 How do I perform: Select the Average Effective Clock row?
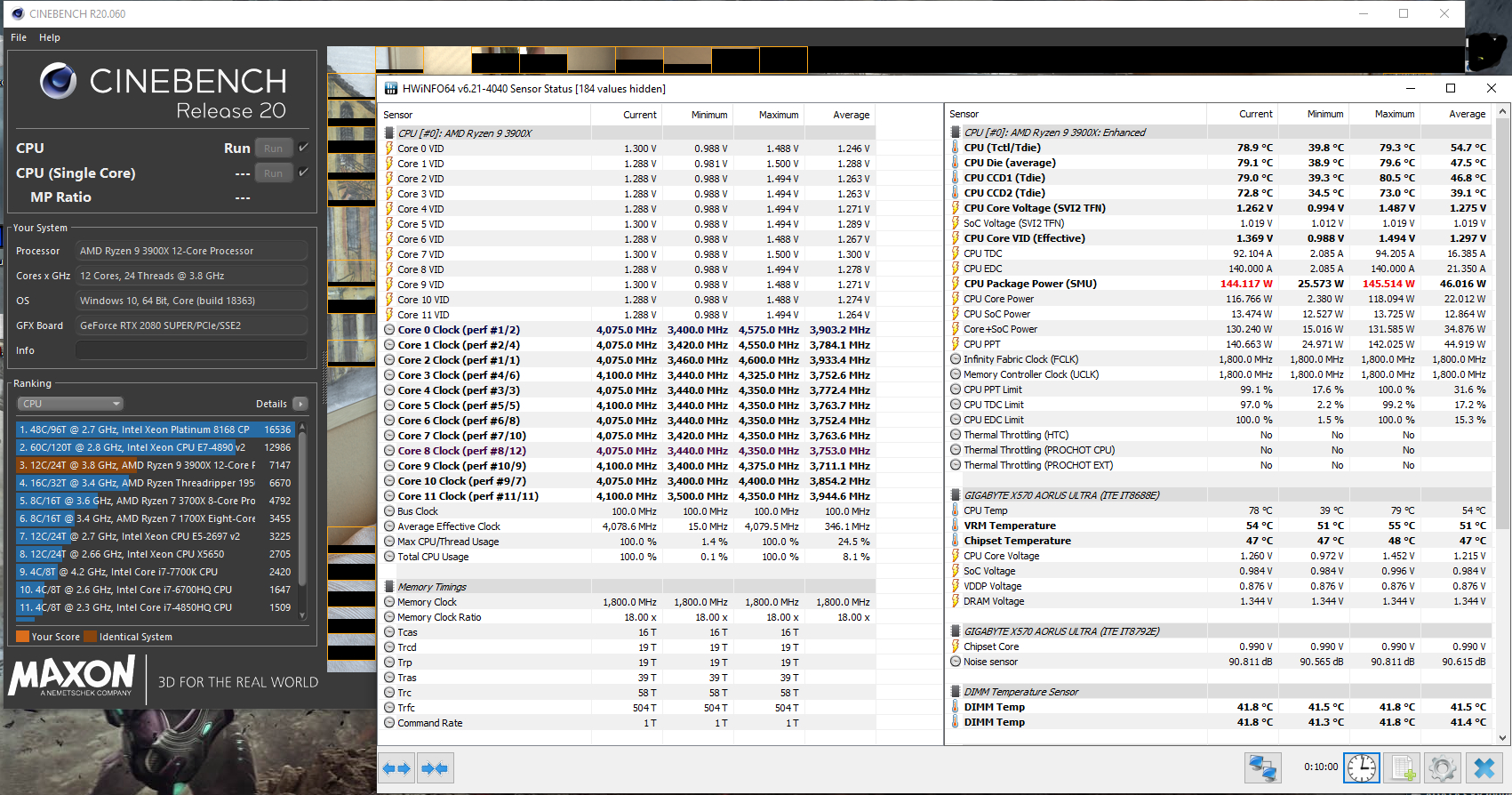click(x=628, y=526)
